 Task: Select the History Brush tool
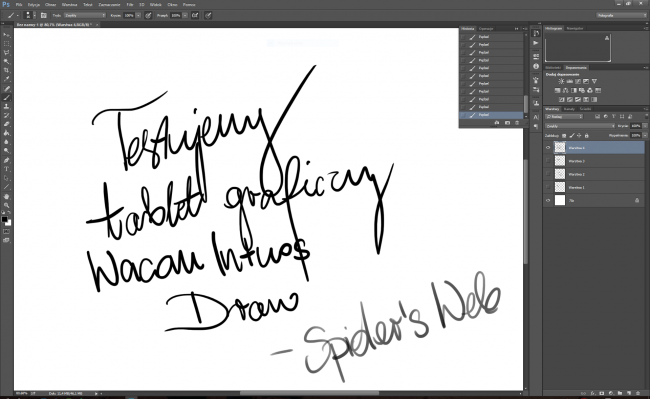(x=6, y=115)
